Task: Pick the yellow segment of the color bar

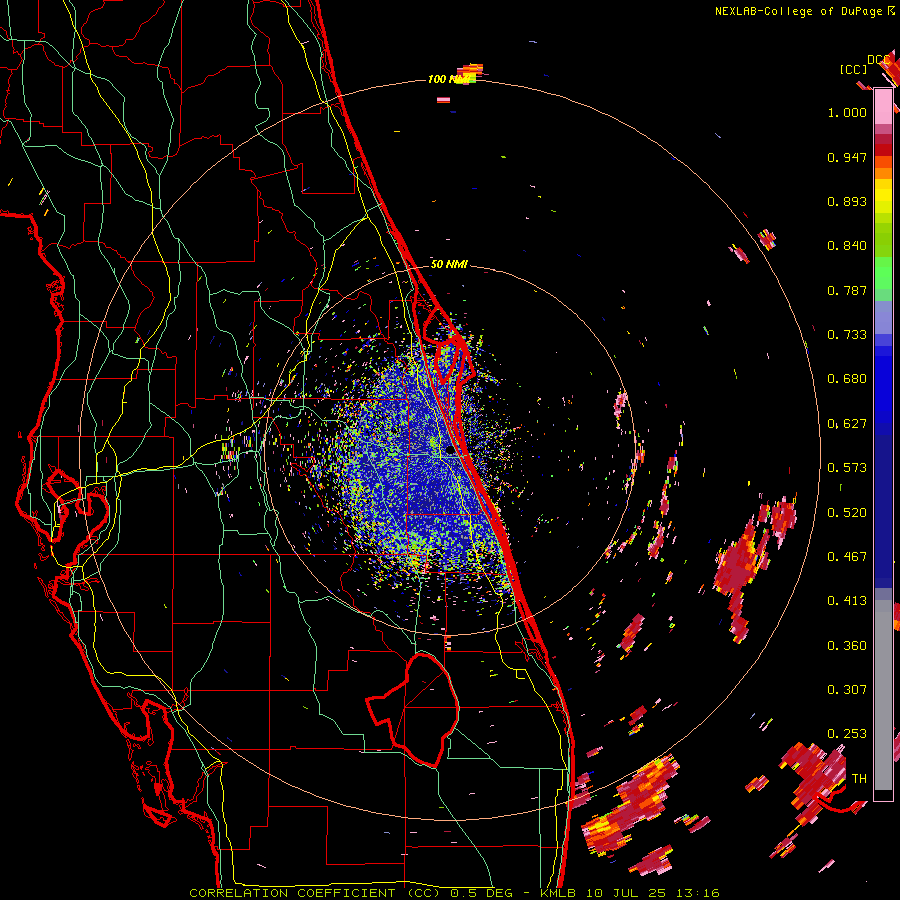Action: point(883,196)
